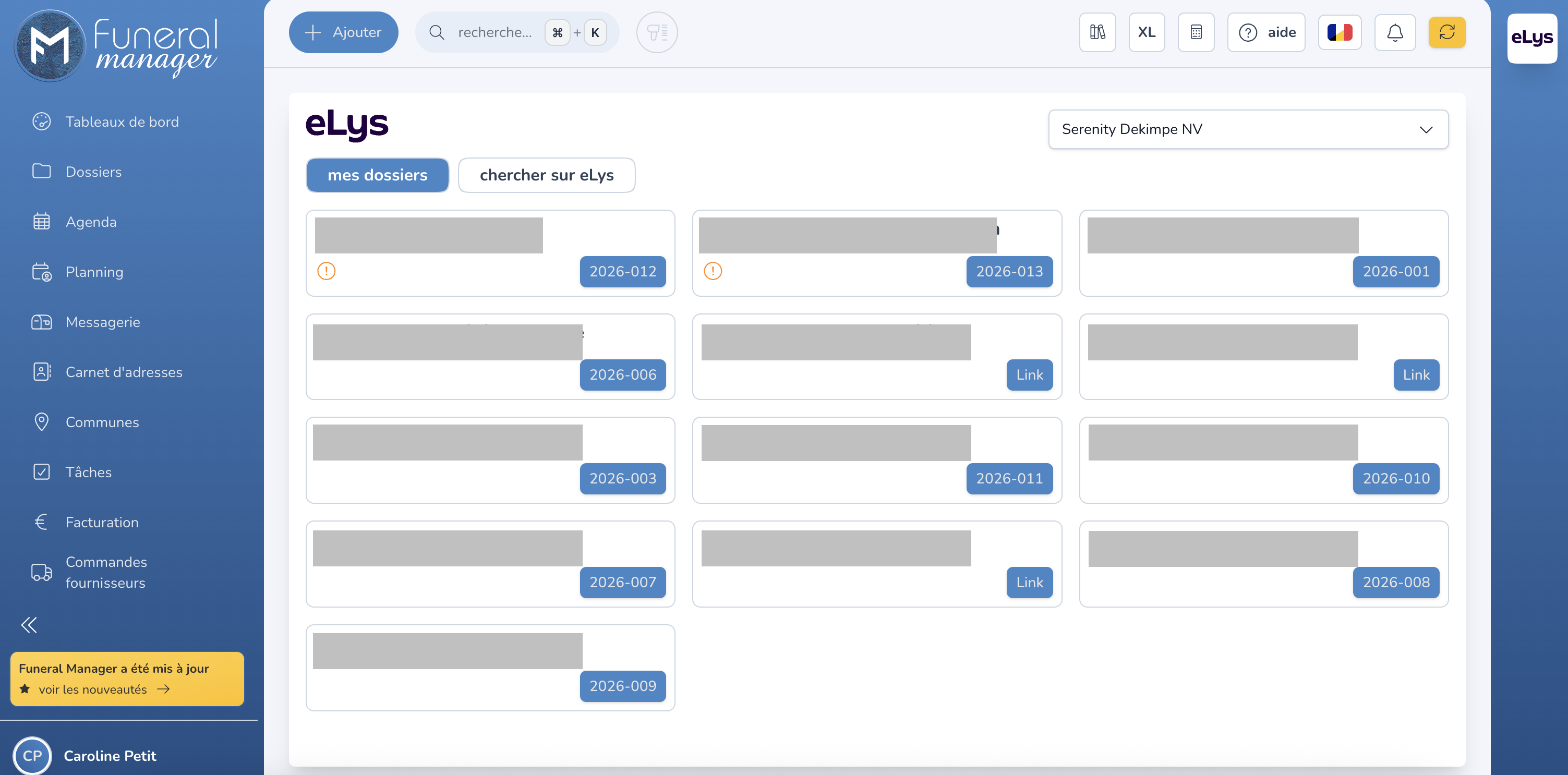1568x775 pixels.
Task: Click the recherche search field
Action: (493, 32)
